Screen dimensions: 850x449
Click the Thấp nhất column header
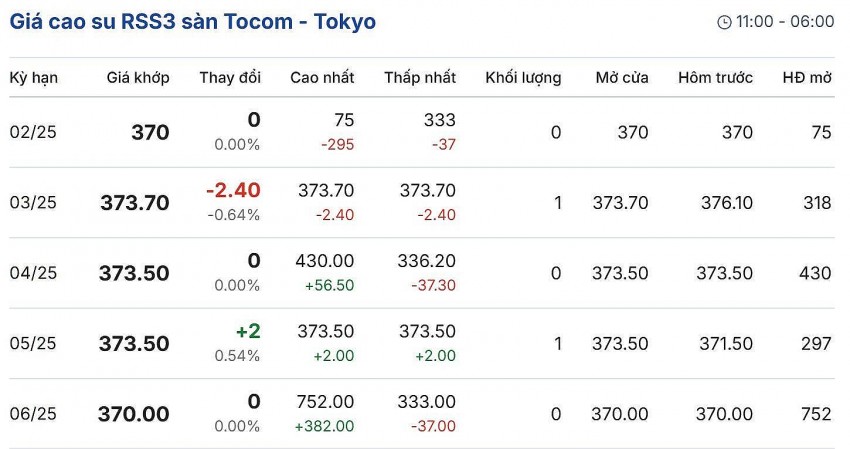point(420,77)
